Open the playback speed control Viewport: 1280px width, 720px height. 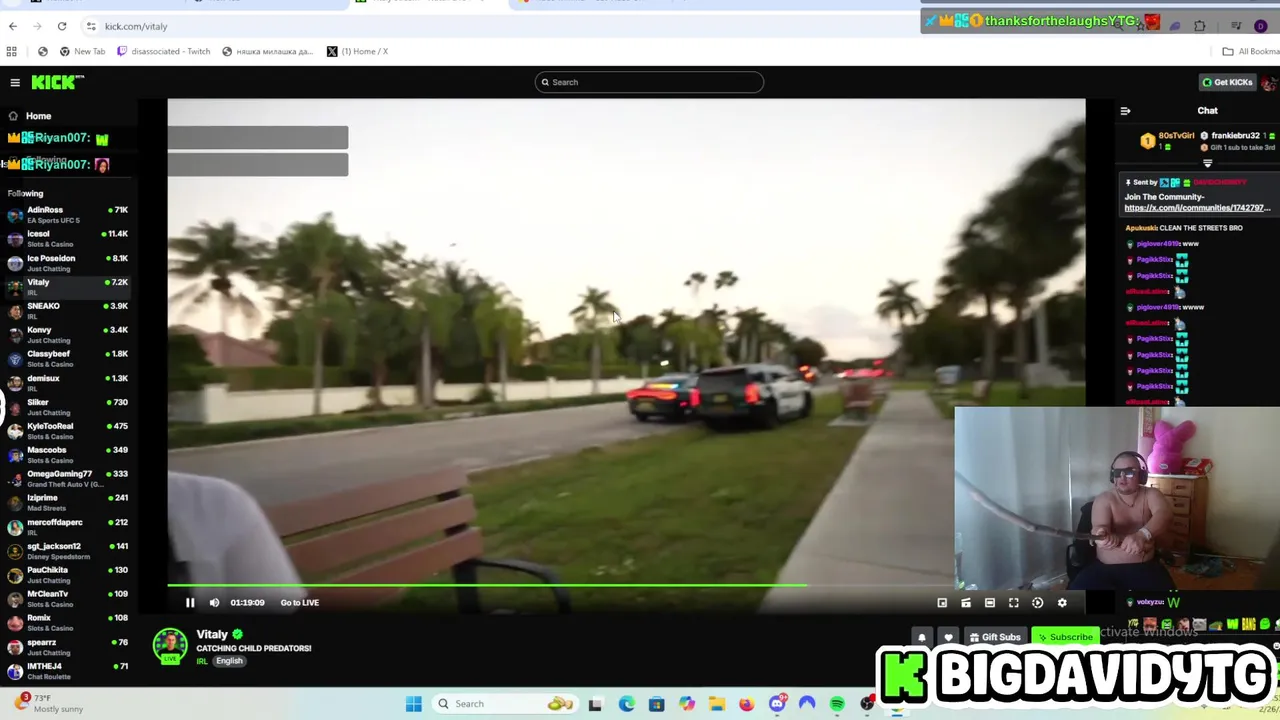(x=1038, y=603)
